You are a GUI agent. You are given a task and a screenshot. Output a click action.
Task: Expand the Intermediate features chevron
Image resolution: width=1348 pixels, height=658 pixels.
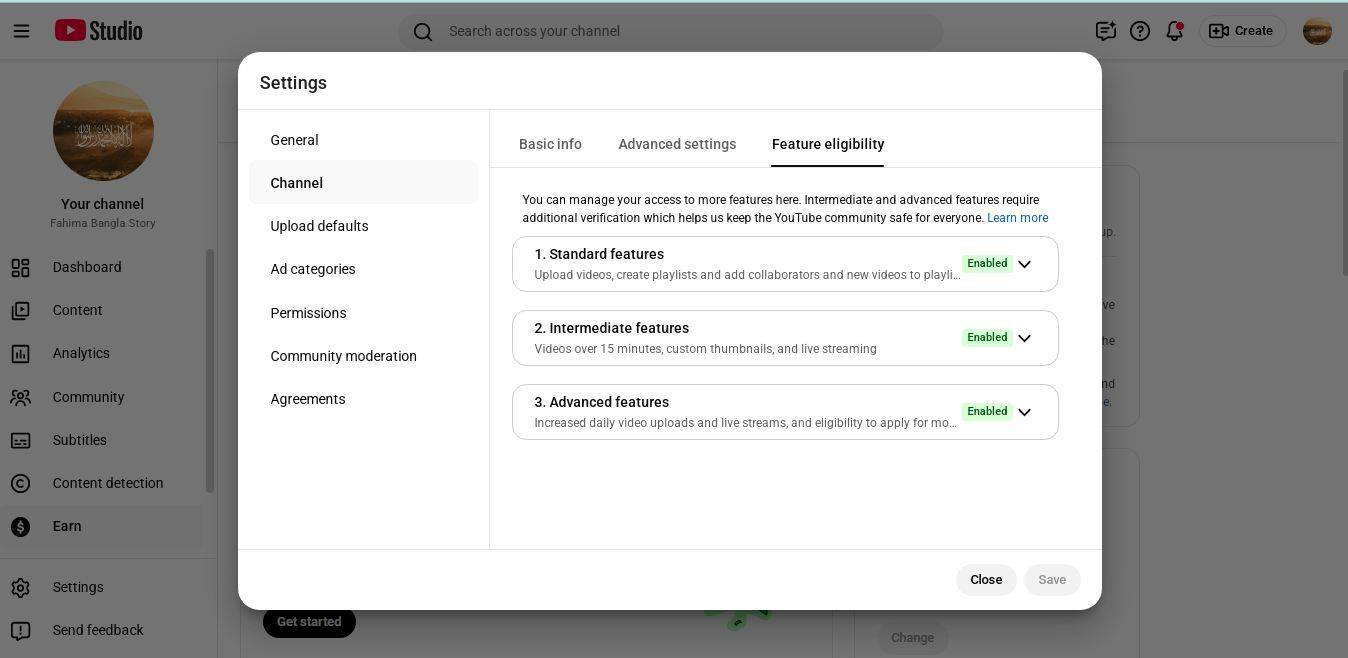tap(1024, 338)
